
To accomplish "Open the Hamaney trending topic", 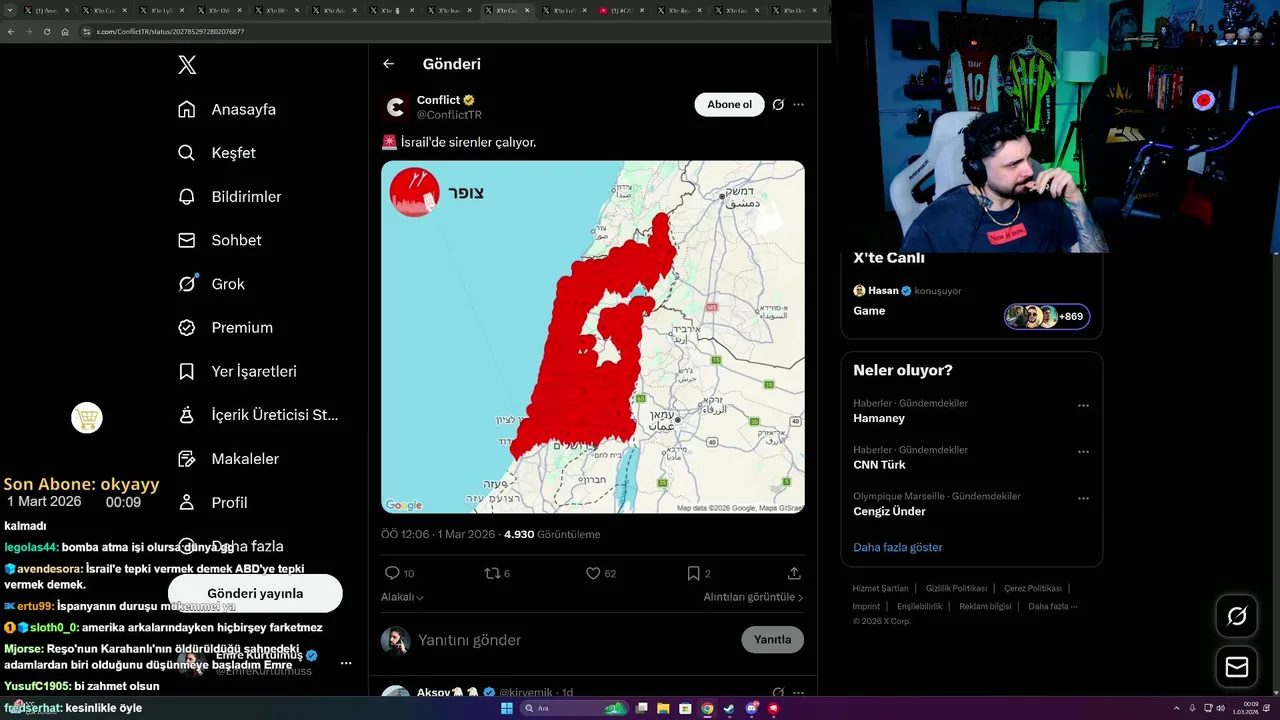I will [x=879, y=418].
